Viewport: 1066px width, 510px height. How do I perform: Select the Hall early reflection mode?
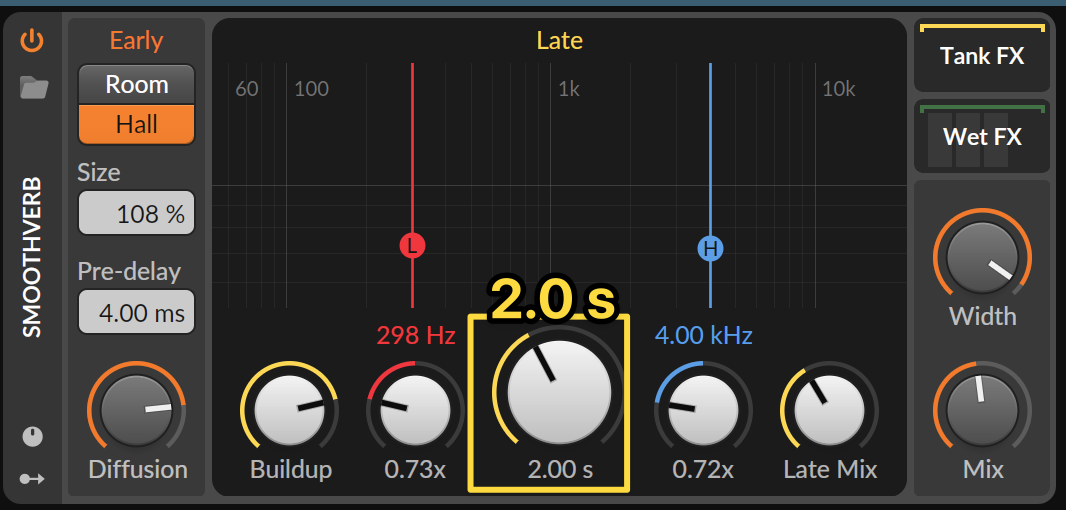coord(137,124)
